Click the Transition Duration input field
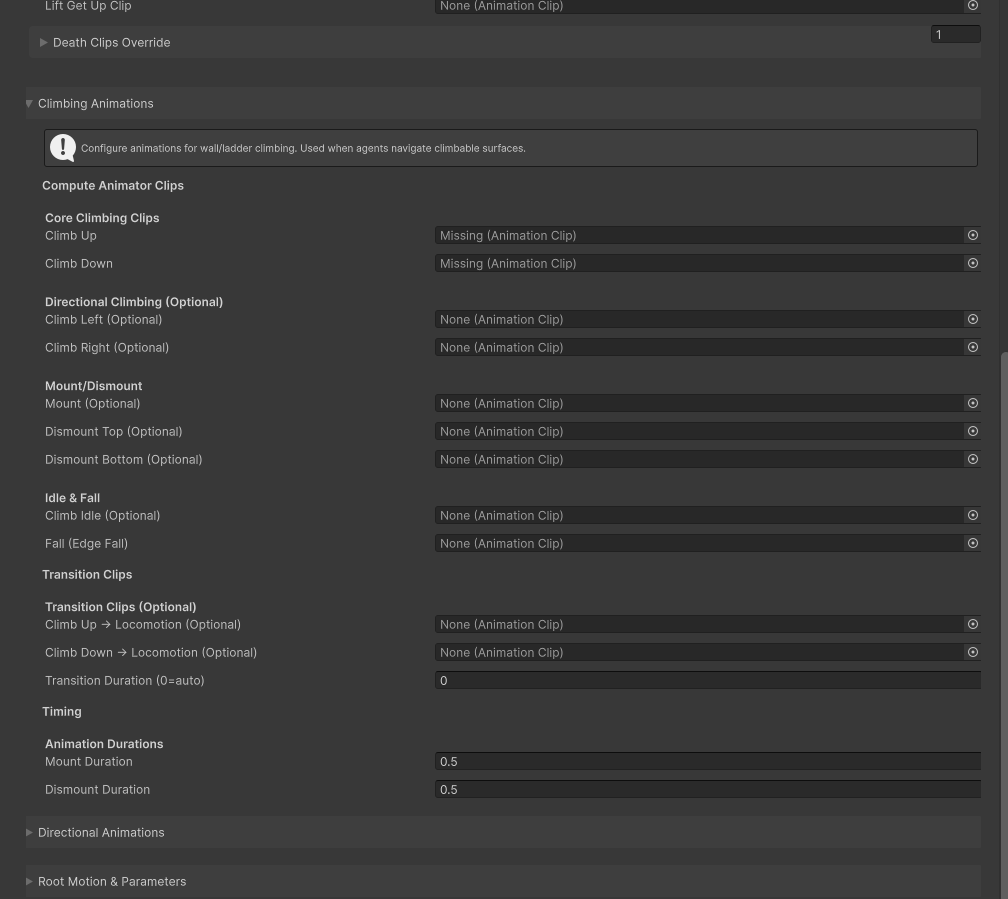Image resolution: width=1008 pixels, height=899 pixels. click(706, 680)
